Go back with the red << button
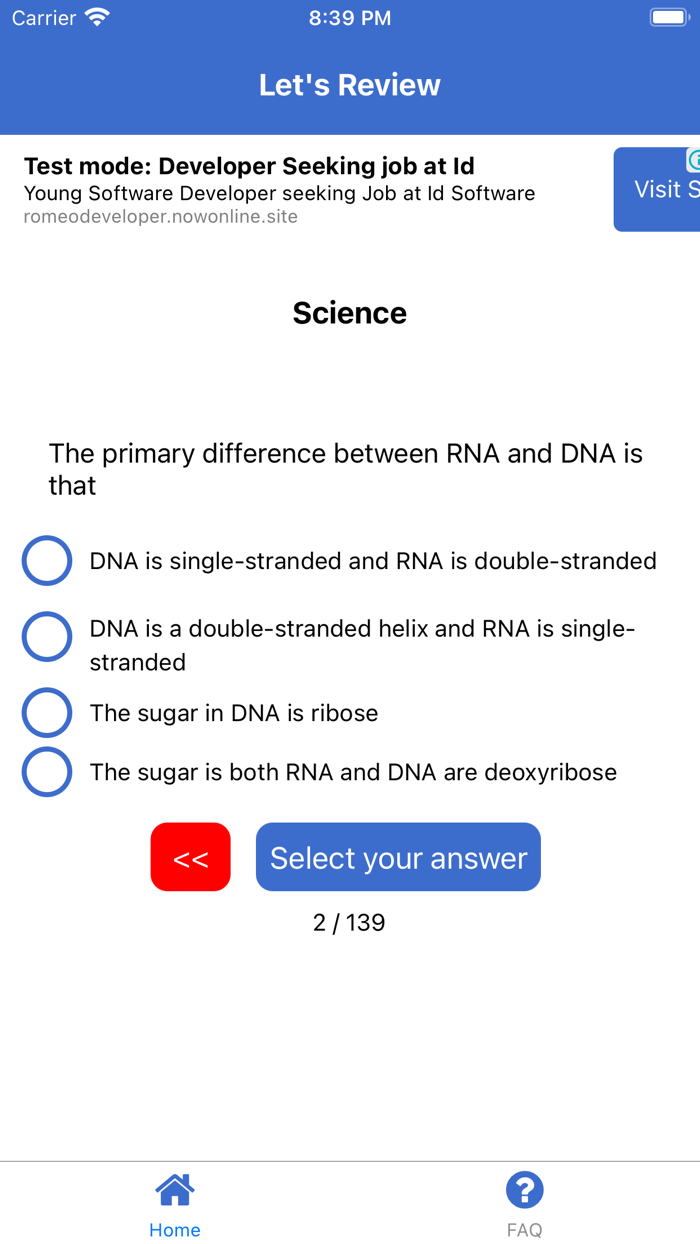 click(x=190, y=857)
